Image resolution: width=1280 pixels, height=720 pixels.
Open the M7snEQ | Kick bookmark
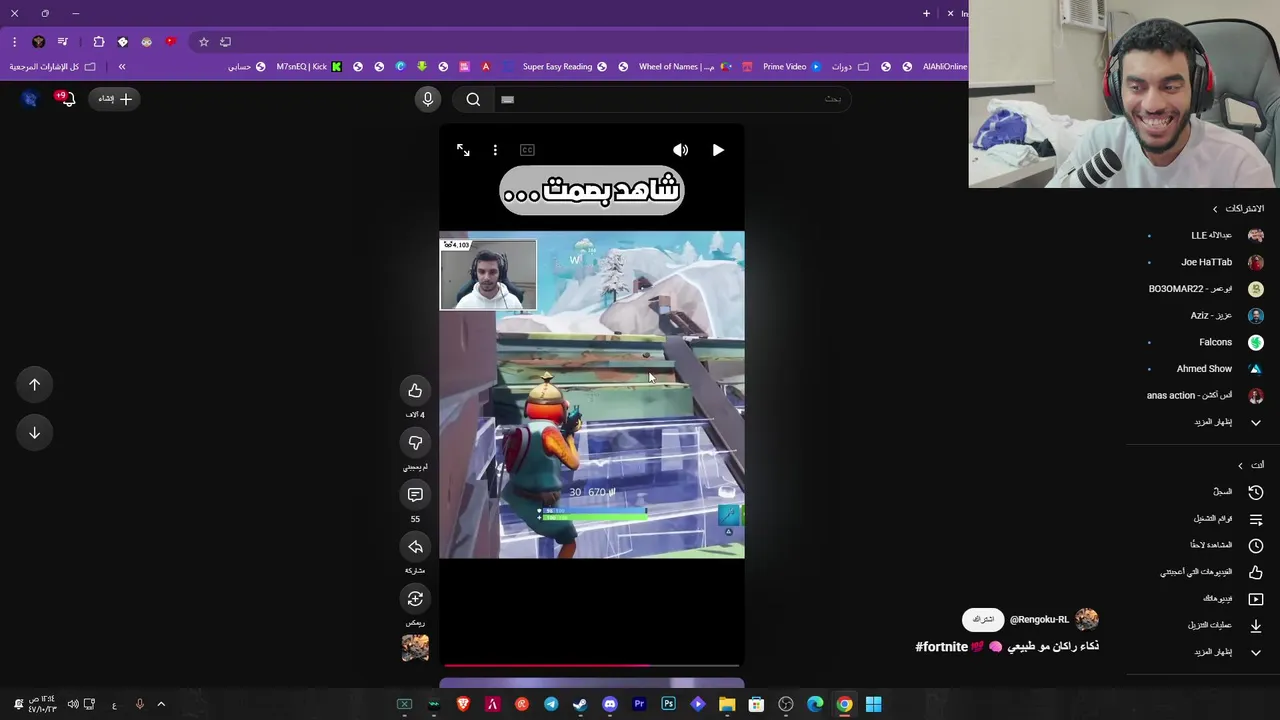click(309, 67)
